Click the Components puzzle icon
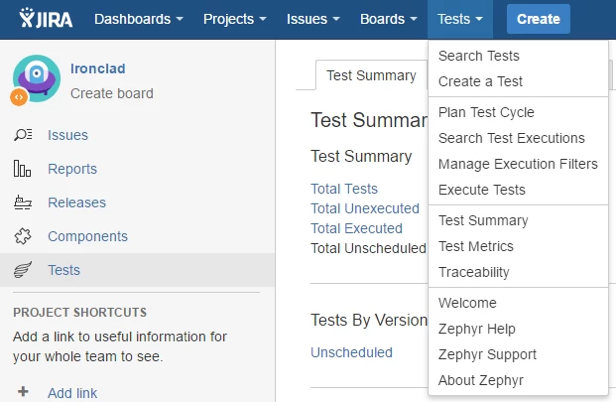The width and height of the screenshot is (616, 402). point(23,237)
